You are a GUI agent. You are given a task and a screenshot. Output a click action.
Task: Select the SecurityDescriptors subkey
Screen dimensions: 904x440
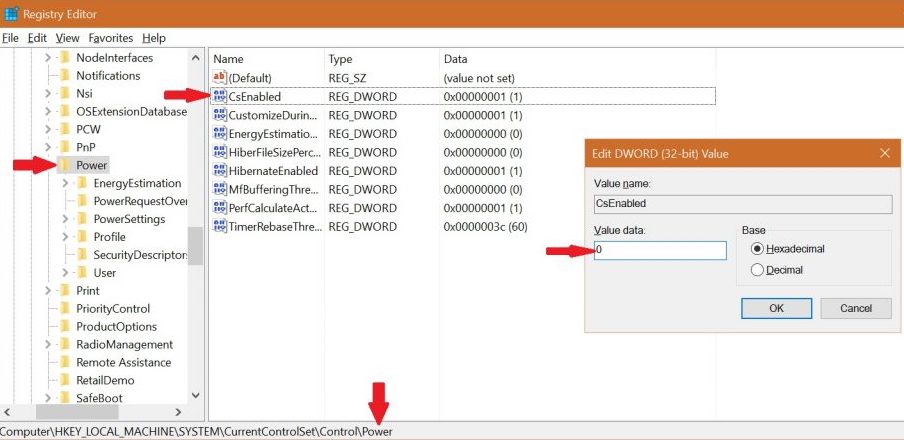140,255
